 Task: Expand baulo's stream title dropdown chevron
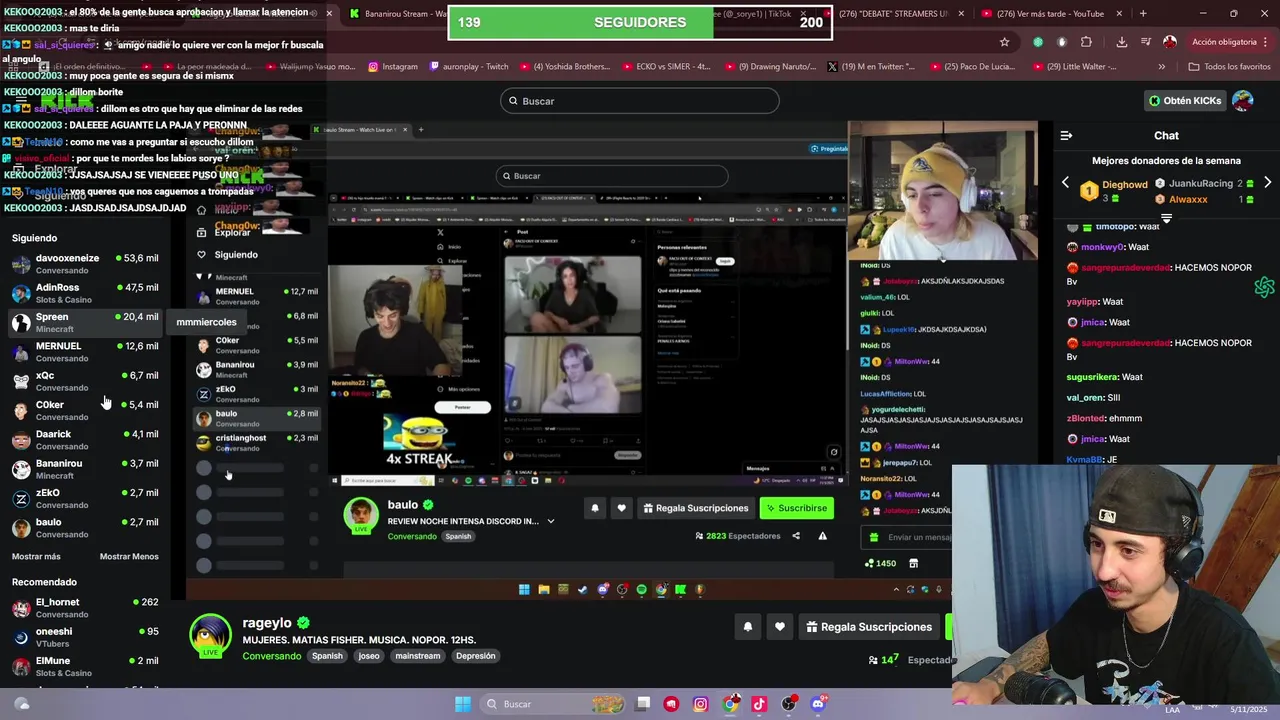click(x=550, y=521)
